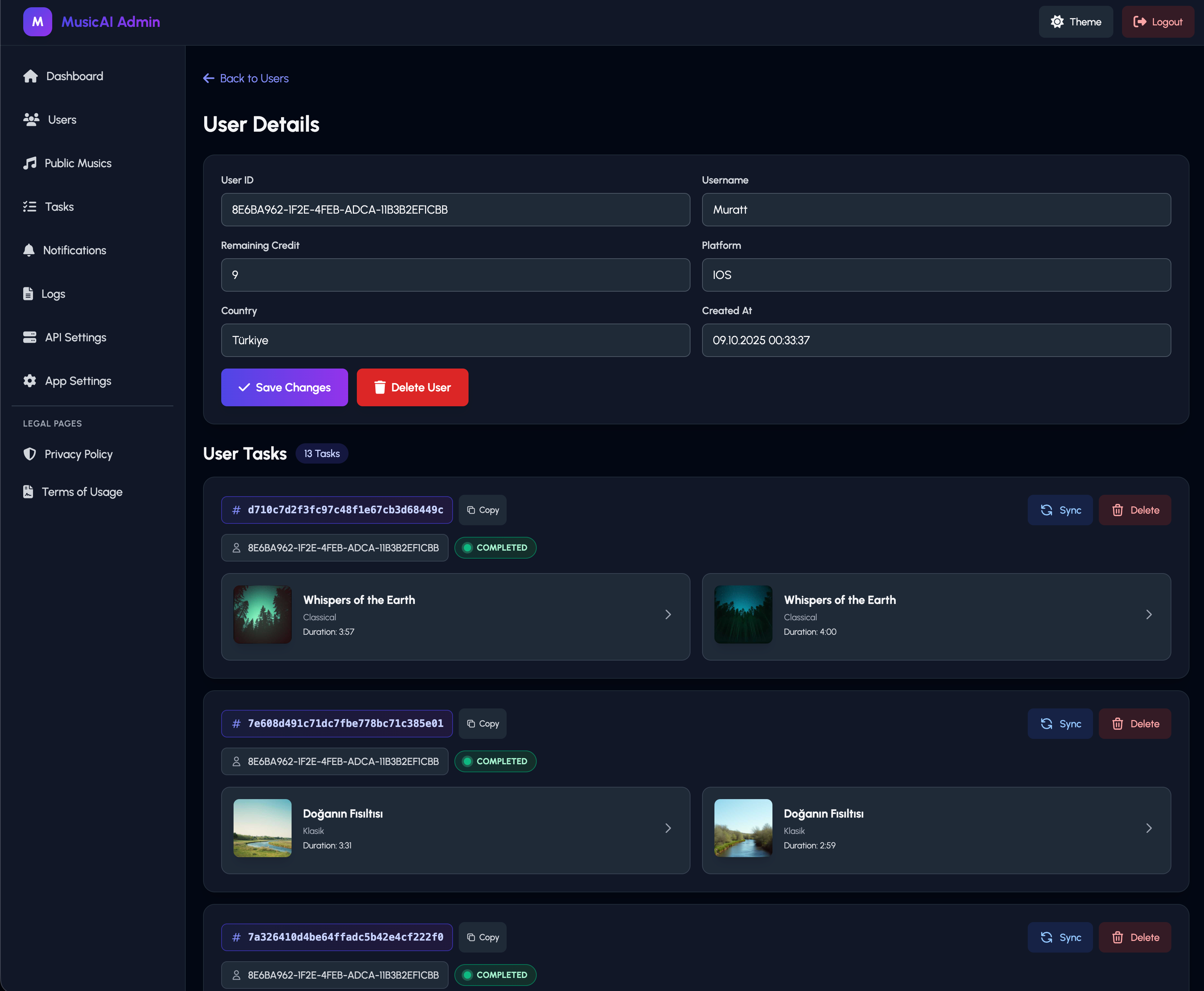Open the green forest Whispers thumbnail
The height and width of the screenshot is (991, 1204).
coord(263,614)
